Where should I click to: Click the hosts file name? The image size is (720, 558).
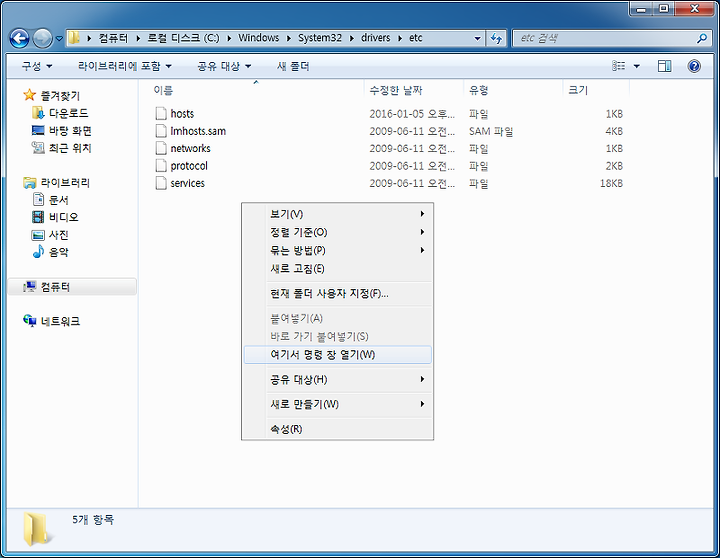[x=182, y=113]
